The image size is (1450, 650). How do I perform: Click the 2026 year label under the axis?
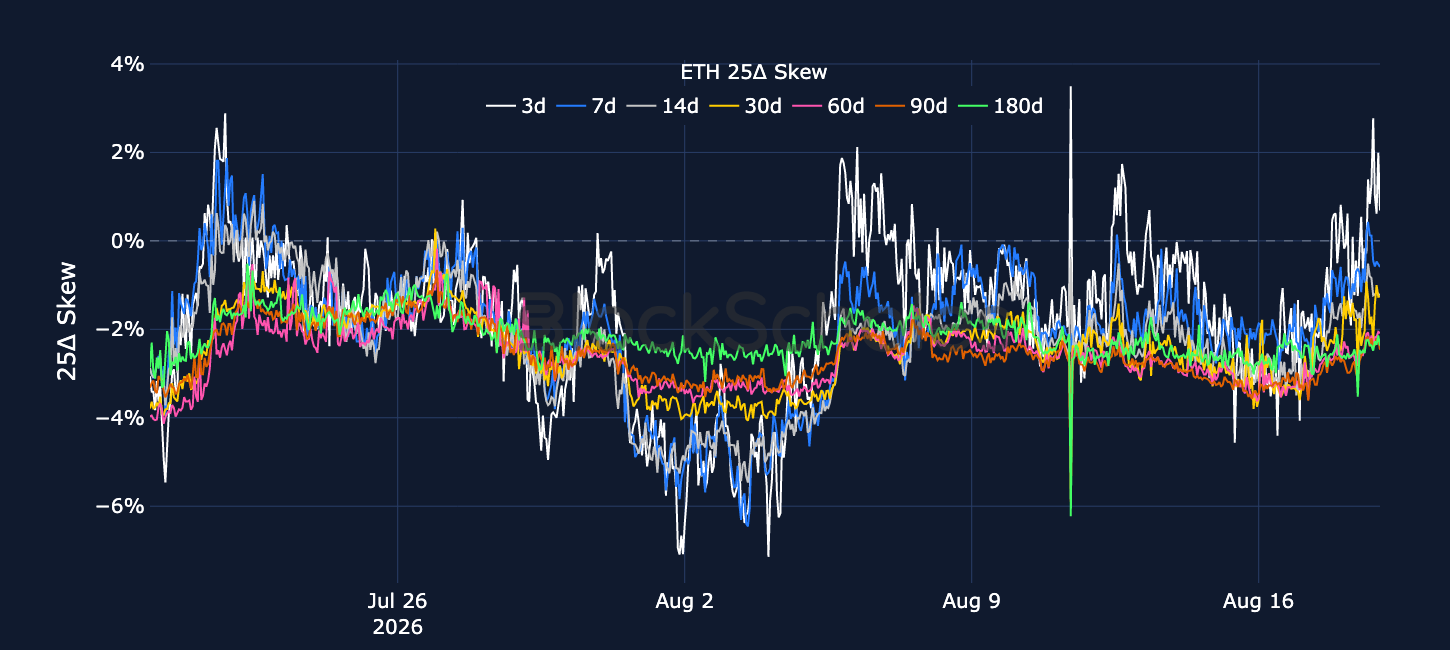pos(397,628)
